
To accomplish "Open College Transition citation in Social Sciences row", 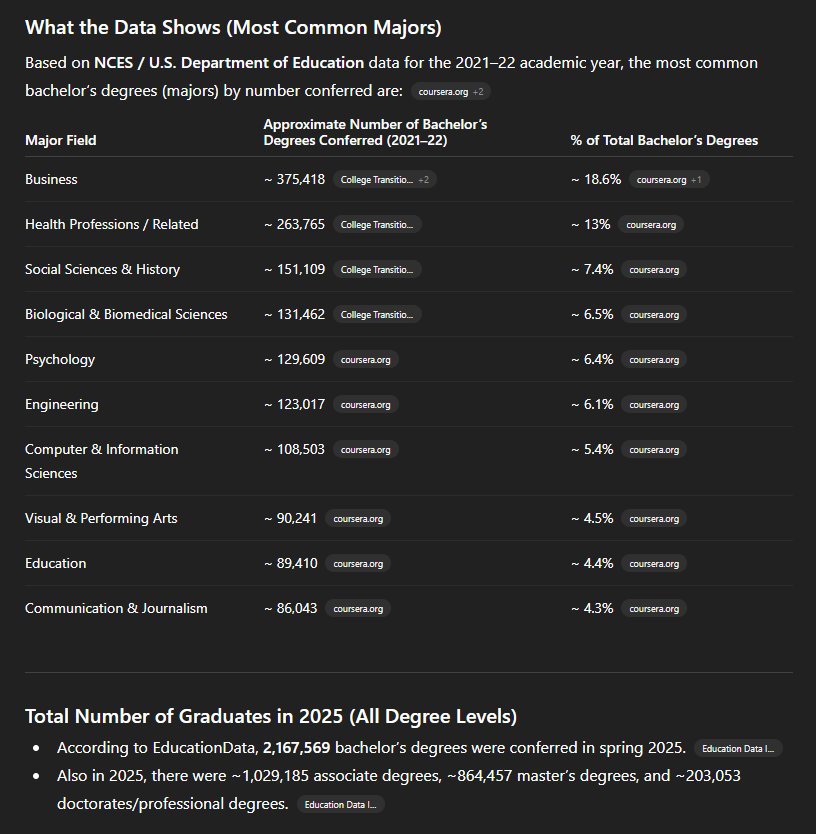I will coord(377,270).
